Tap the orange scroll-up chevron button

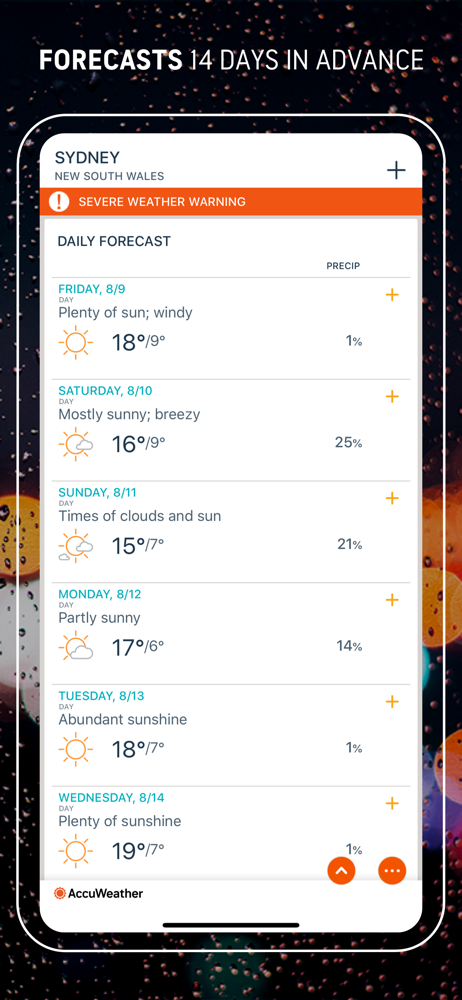[341, 871]
